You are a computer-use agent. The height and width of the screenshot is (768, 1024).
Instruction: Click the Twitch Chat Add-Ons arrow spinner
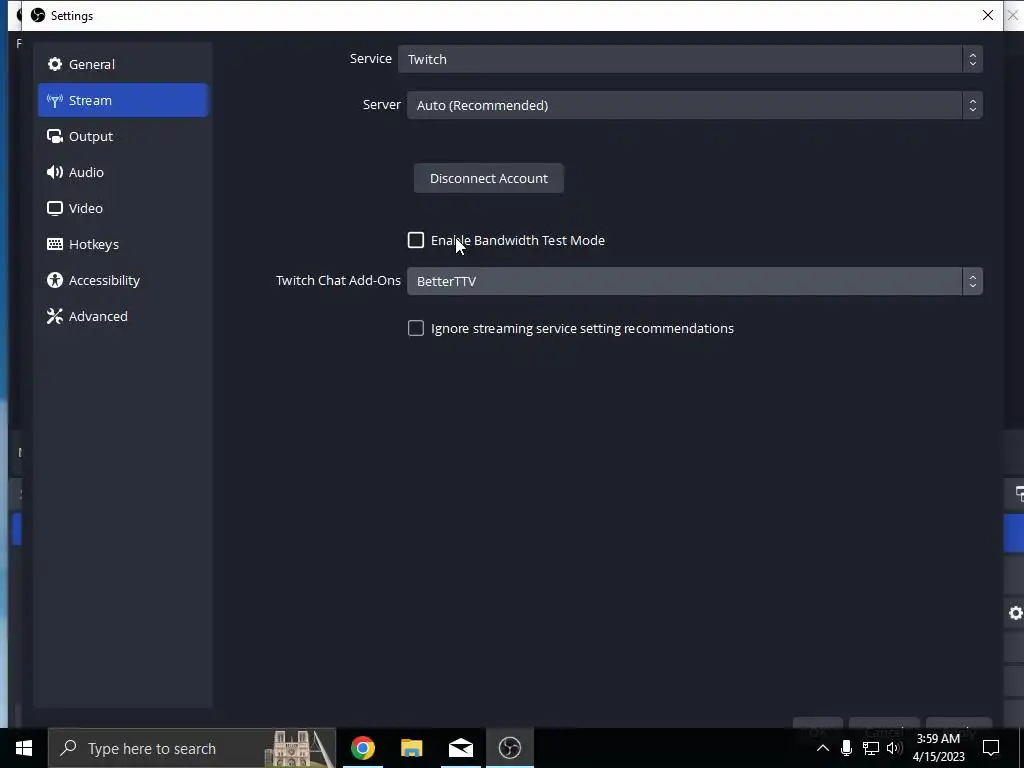tap(972, 281)
